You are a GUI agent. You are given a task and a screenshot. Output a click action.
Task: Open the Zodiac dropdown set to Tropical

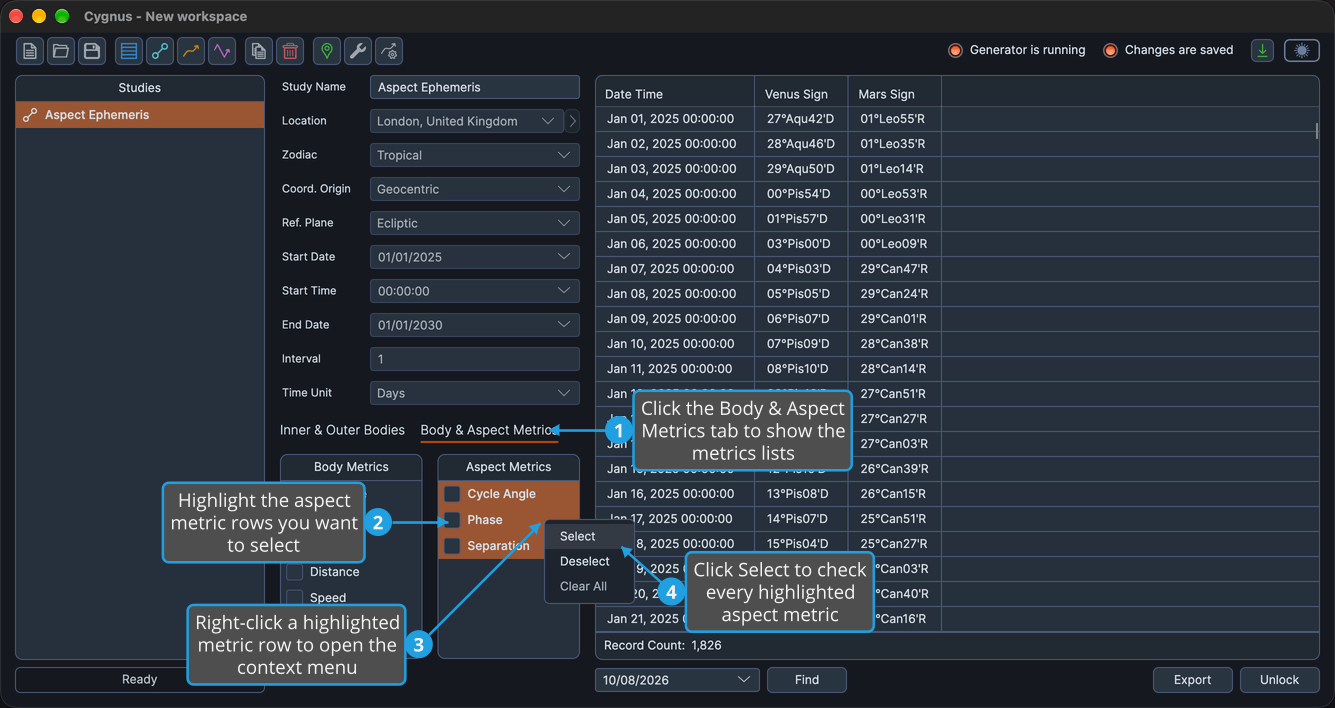point(474,155)
